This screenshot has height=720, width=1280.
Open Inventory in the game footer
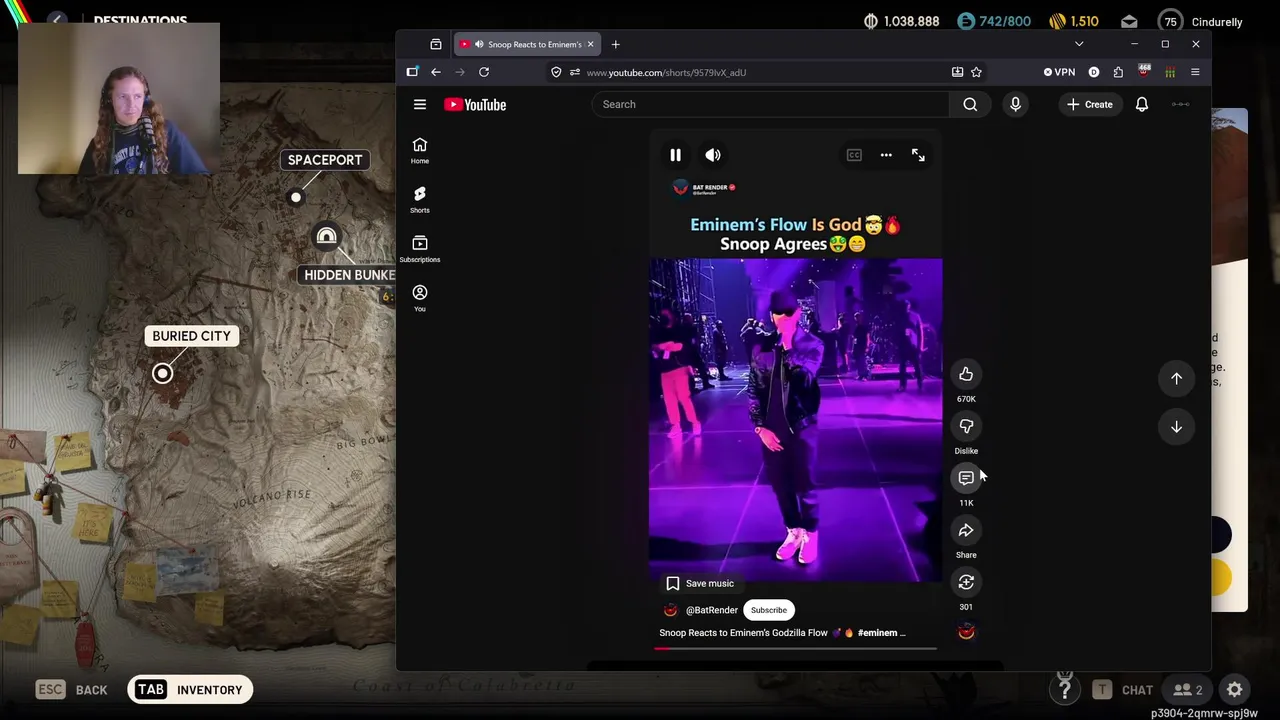190,690
